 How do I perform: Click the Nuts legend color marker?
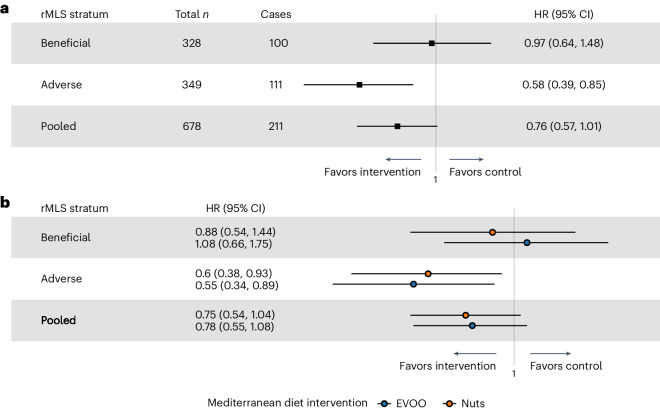[x=450, y=403]
